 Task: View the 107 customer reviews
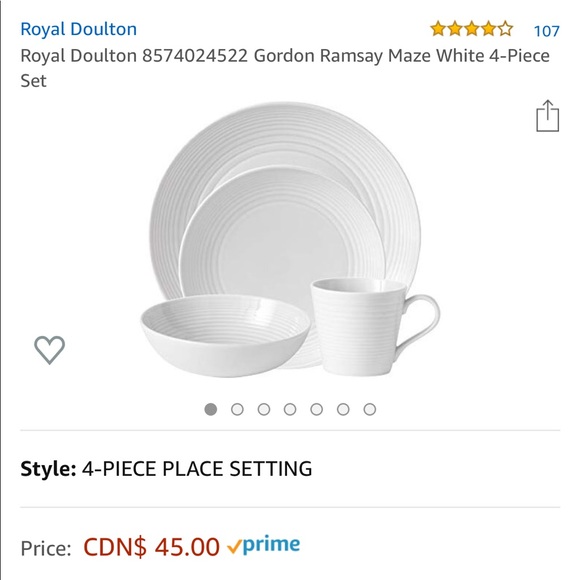(x=546, y=31)
